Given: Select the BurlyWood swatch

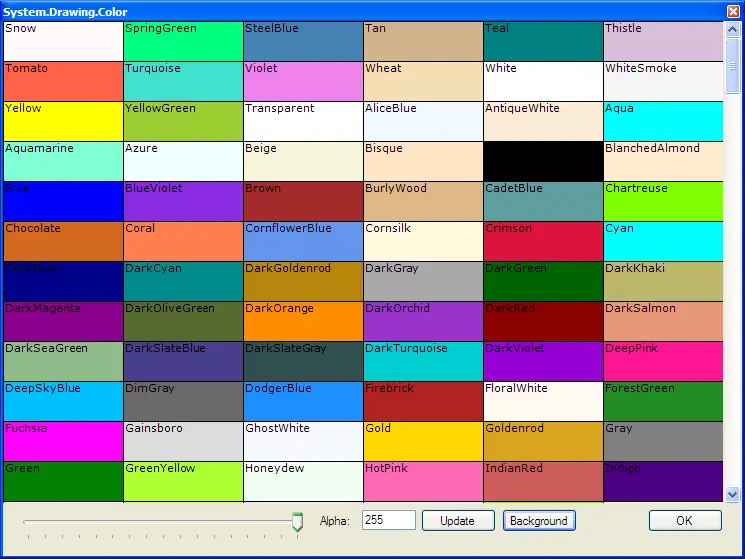Looking at the screenshot, I should [x=423, y=201].
